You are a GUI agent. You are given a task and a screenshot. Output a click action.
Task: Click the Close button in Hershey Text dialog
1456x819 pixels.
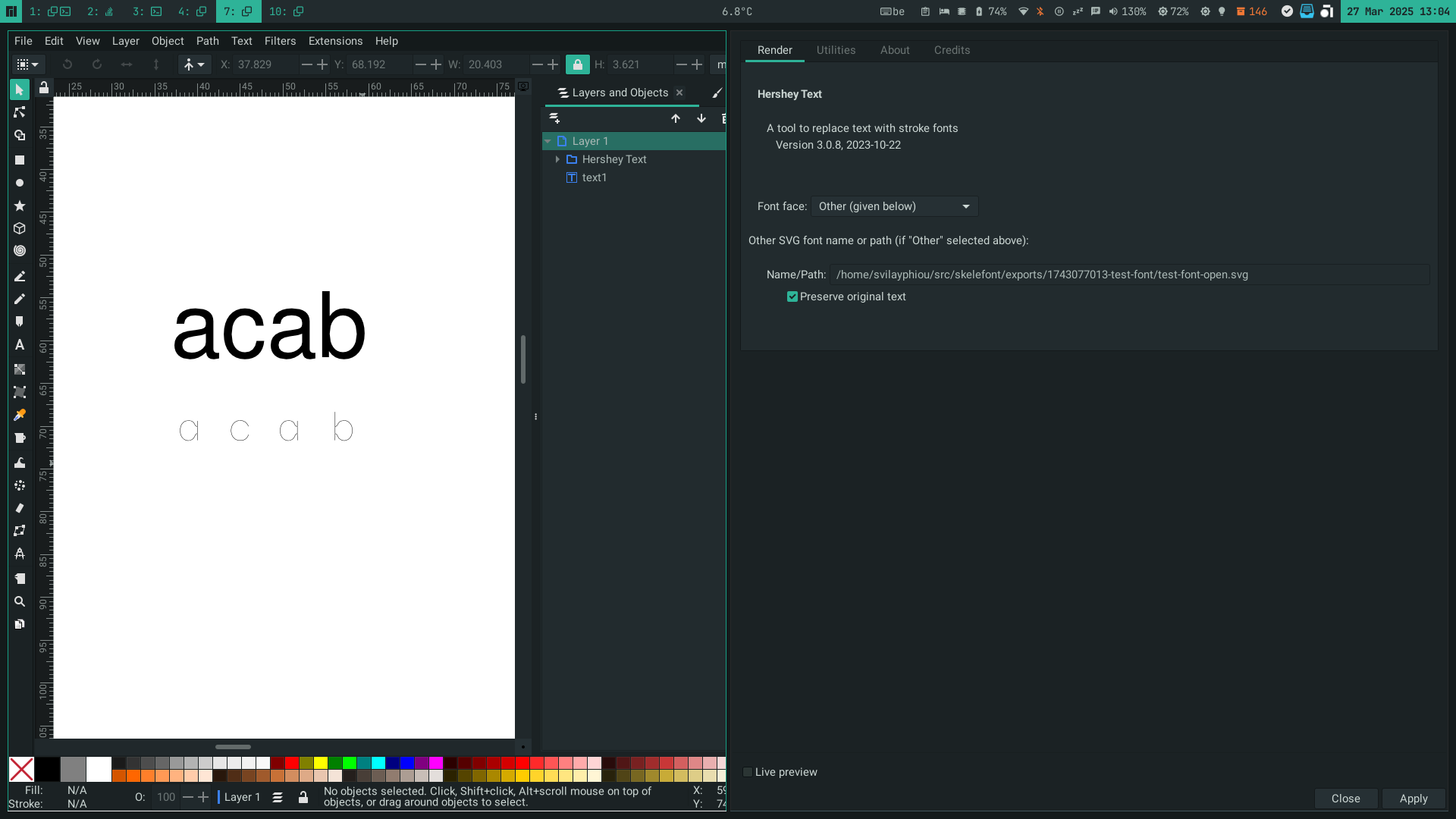pos(1346,799)
